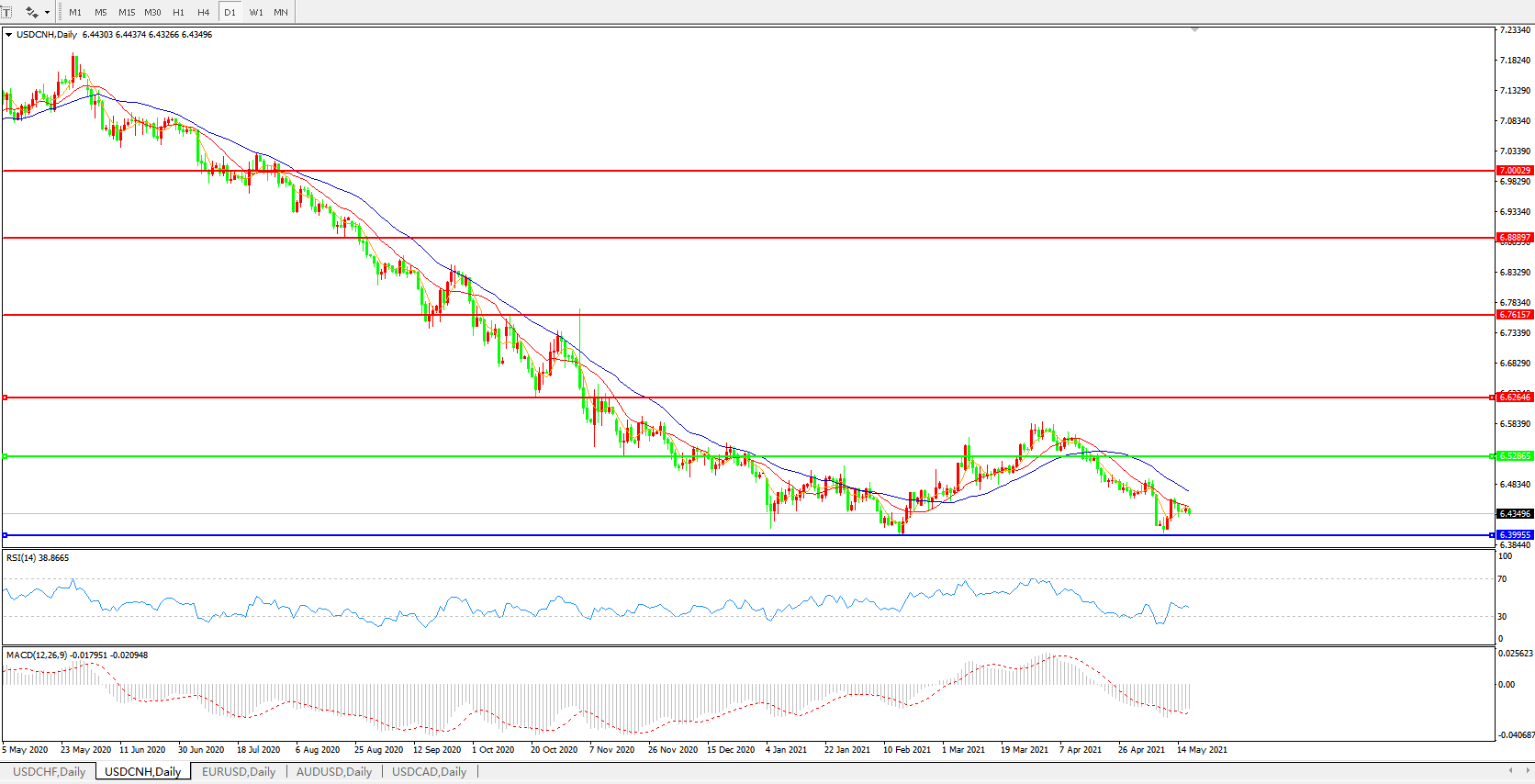Open the USDCAD,Daily tab

[x=429, y=771]
